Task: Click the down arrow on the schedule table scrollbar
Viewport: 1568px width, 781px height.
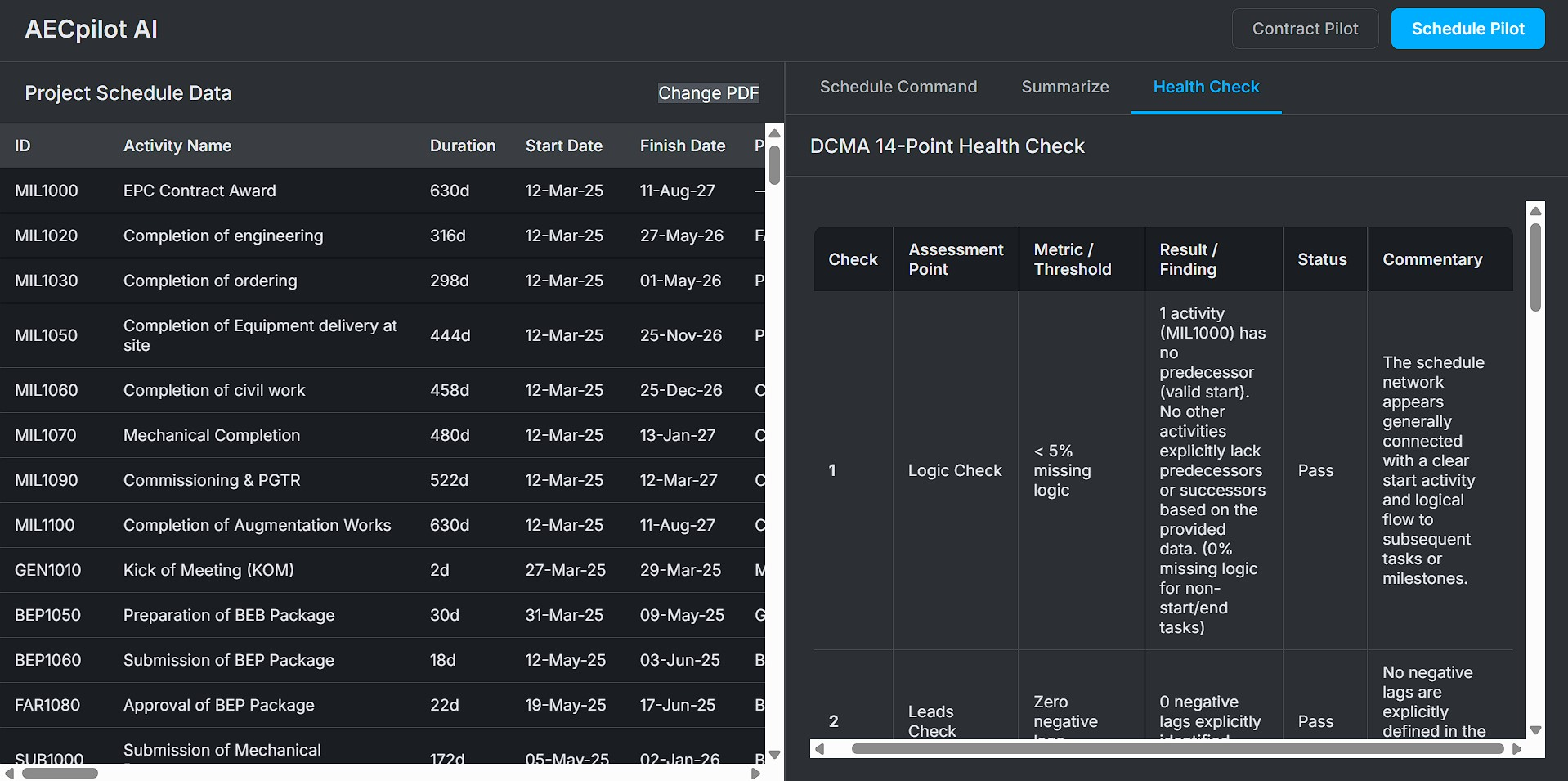Action: [x=773, y=756]
